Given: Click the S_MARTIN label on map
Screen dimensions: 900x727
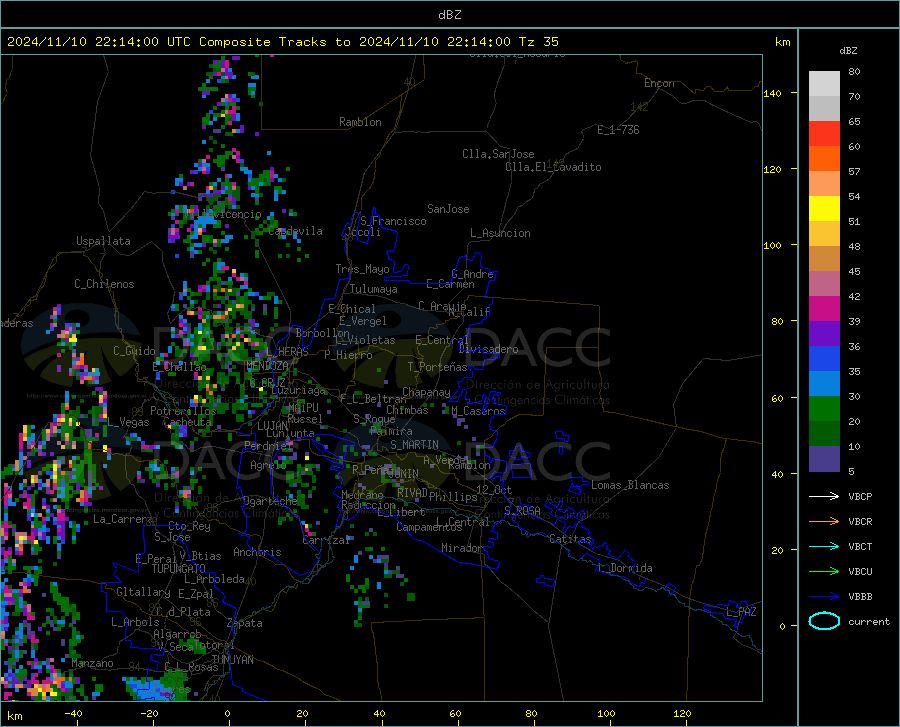Looking at the screenshot, I should click(414, 445).
